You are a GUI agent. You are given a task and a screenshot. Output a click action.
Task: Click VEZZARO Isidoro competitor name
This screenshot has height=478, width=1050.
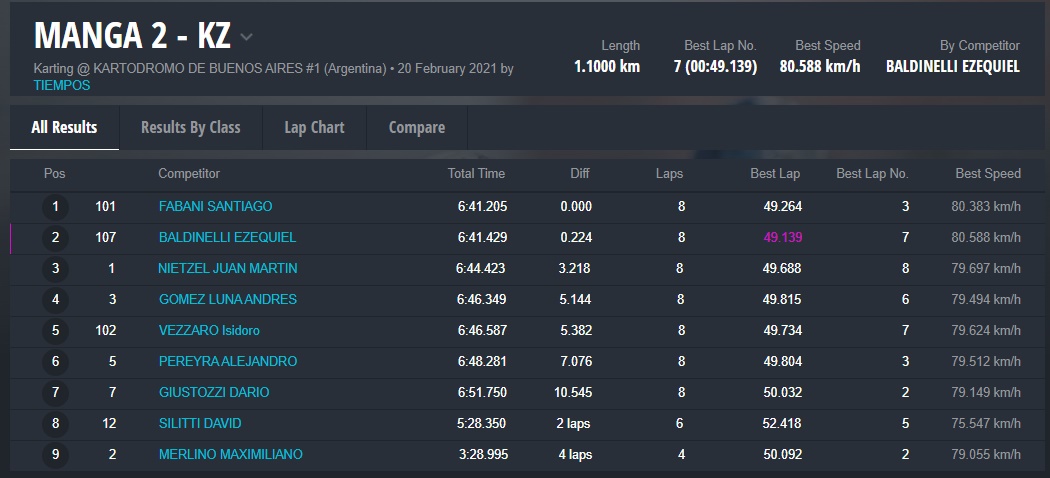pos(209,331)
